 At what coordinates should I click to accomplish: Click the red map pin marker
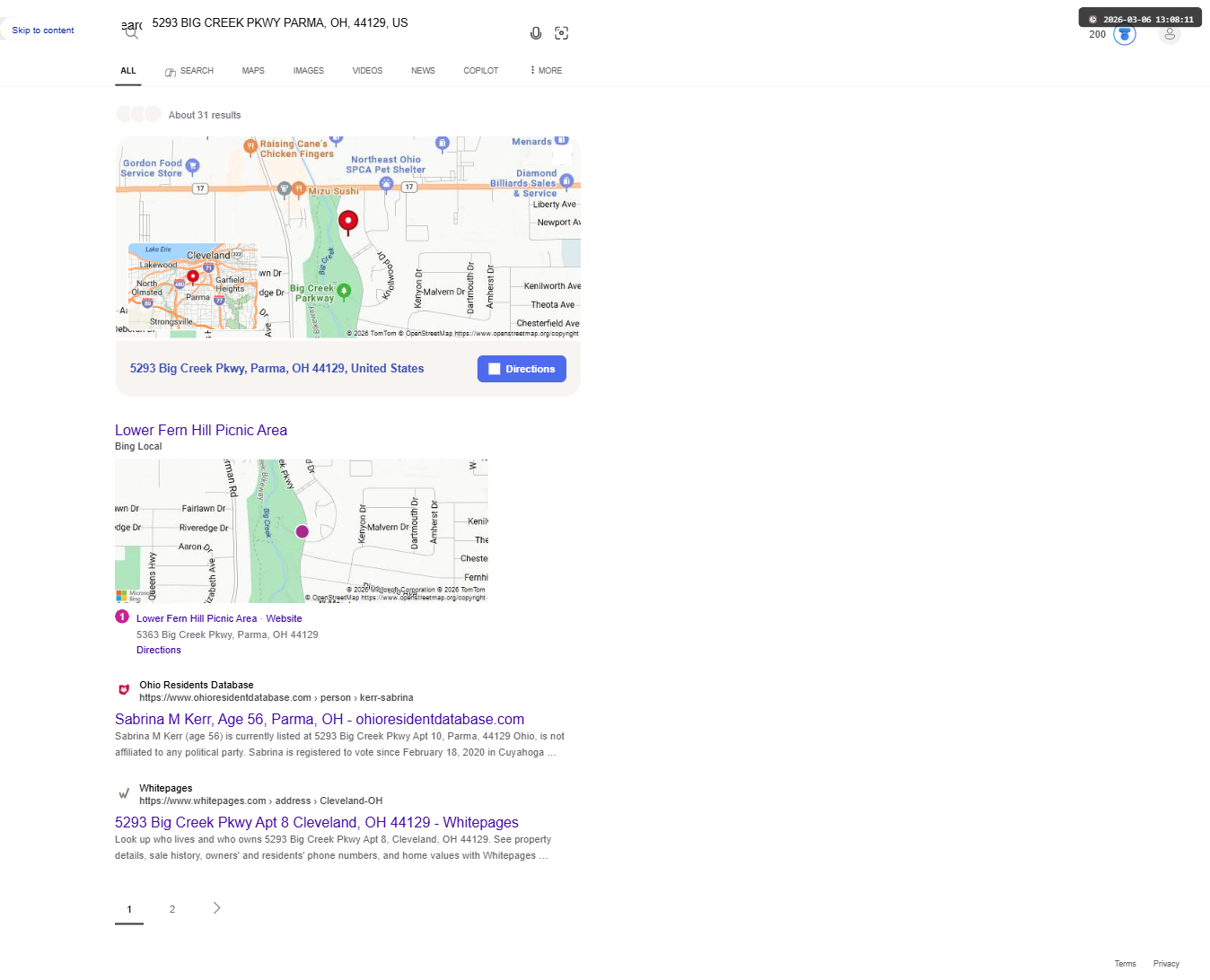pyautogui.click(x=348, y=222)
